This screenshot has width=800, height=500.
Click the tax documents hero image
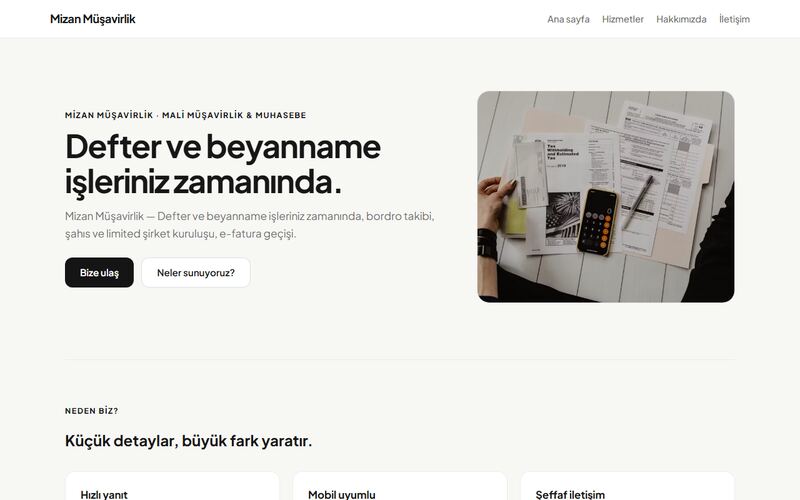click(606, 196)
